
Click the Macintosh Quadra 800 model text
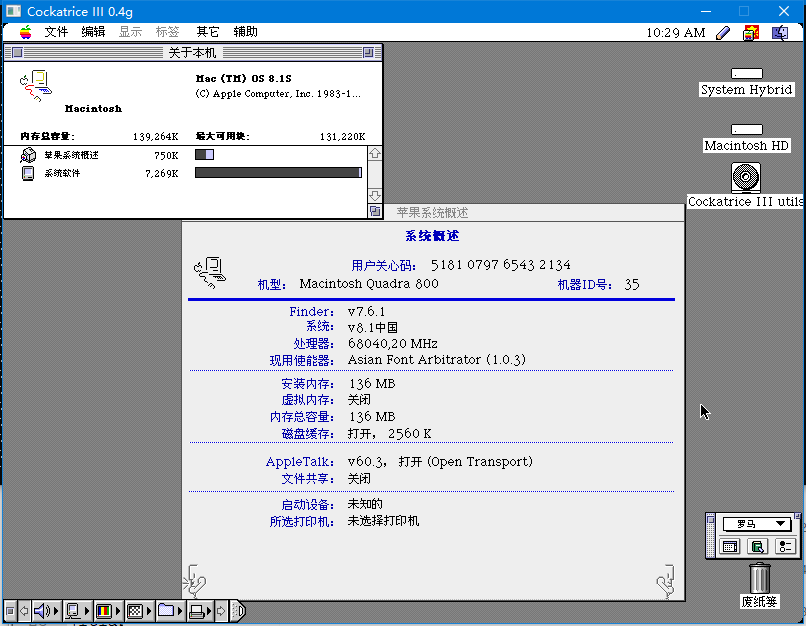pyautogui.click(x=369, y=284)
